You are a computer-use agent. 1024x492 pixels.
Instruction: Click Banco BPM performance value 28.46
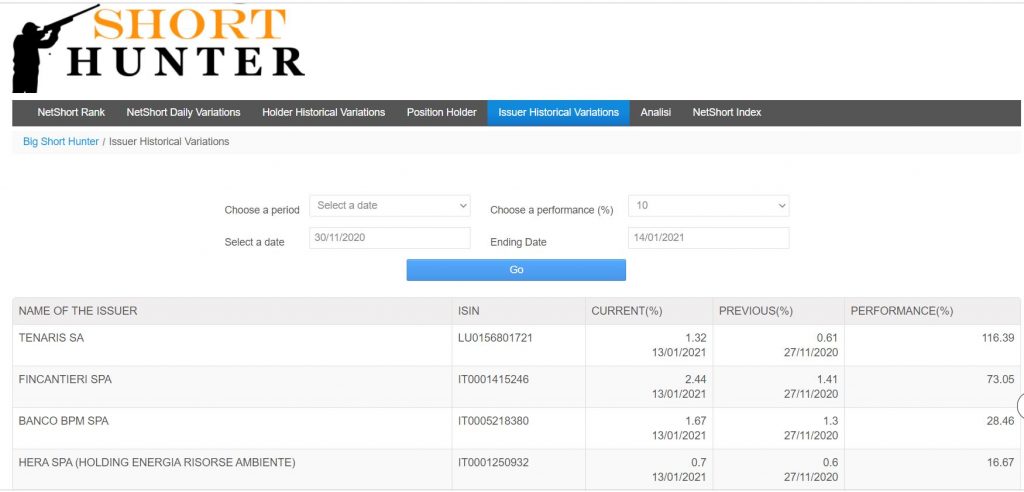(1000, 421)
